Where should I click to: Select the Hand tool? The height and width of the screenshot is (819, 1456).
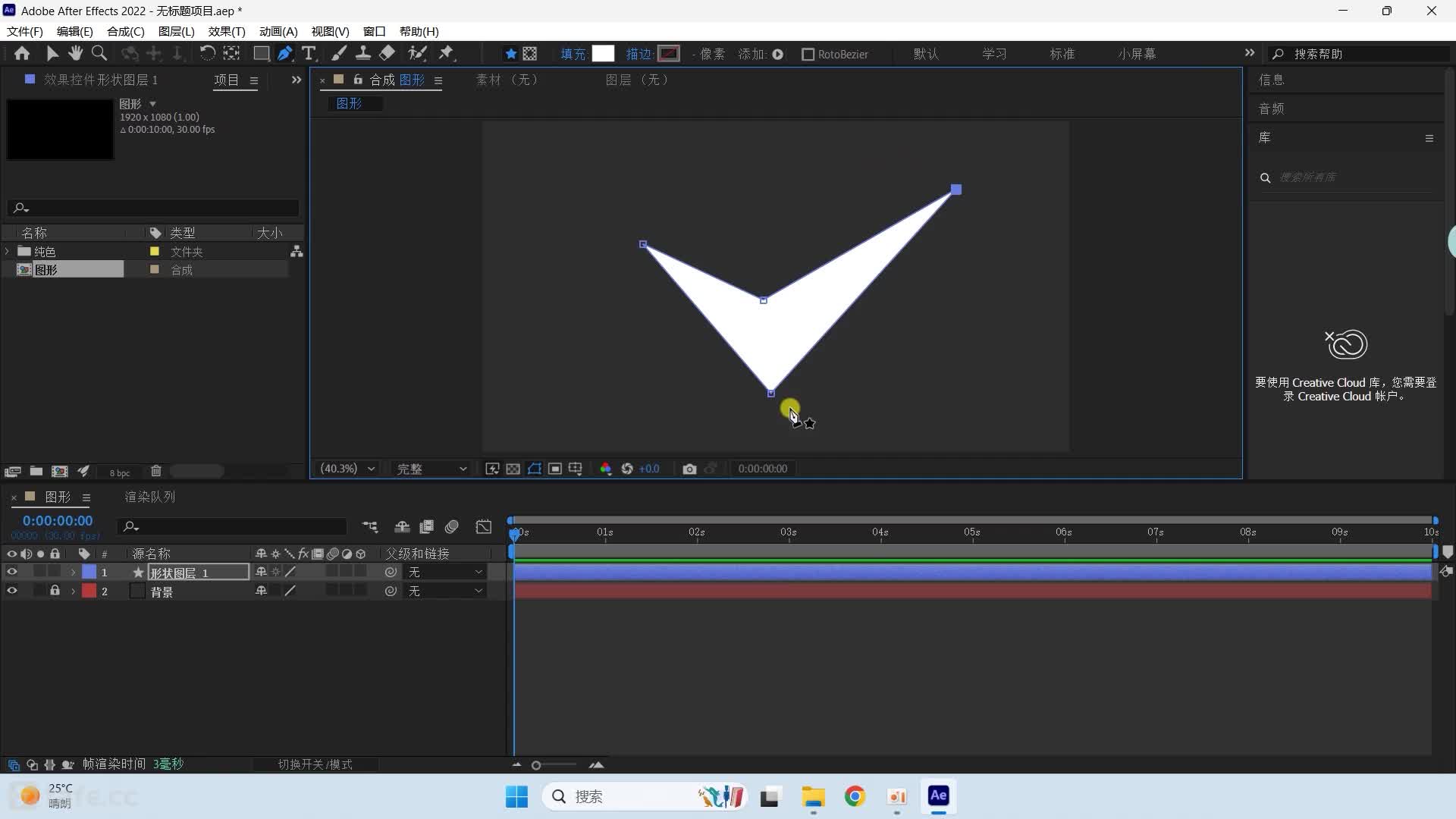click(x=75, y=53)
